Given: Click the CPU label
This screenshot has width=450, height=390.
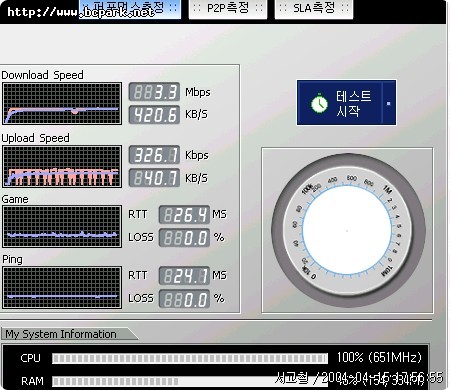Looking at the screenshot, I should pyautogui.click(x=30, y=358).
